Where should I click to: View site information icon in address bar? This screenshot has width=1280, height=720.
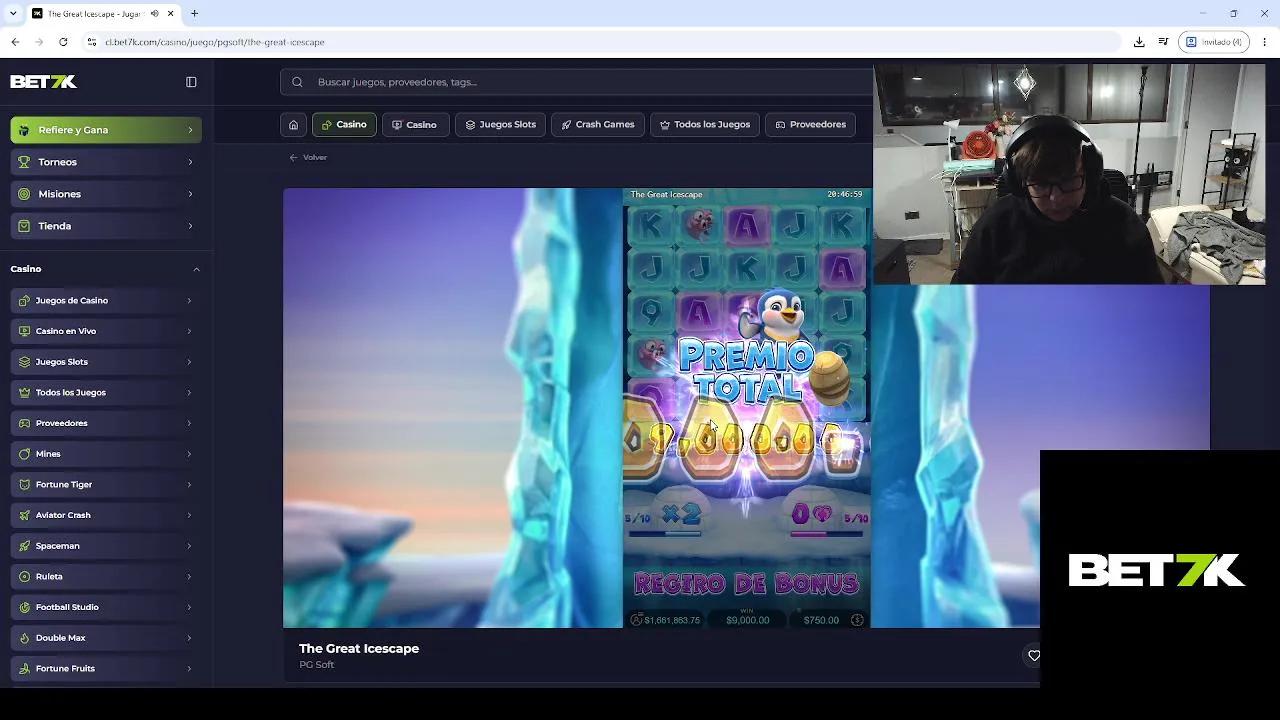click(x=92, y=42)
